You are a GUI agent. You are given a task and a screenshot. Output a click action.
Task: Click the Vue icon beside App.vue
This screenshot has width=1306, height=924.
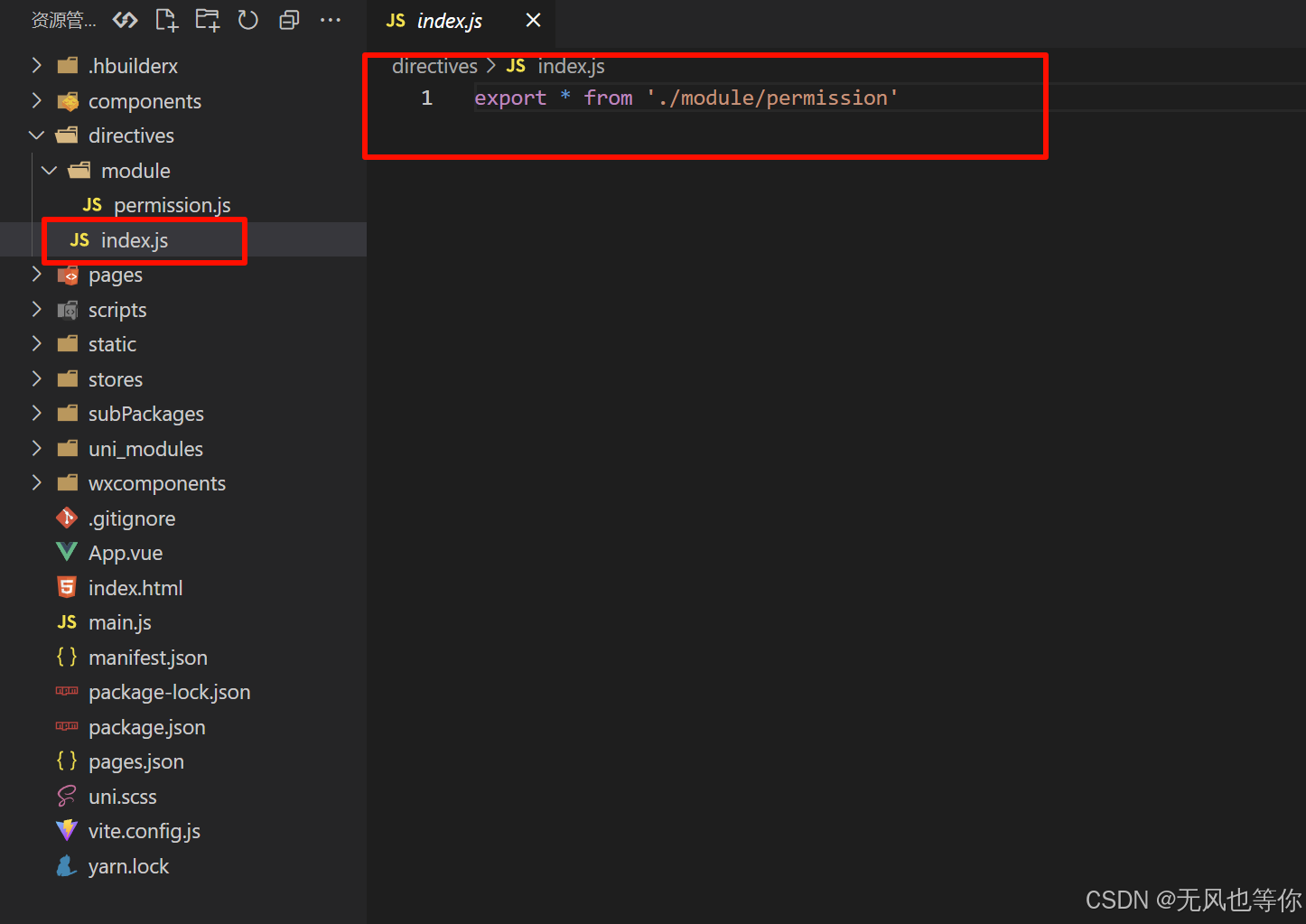point(67,552)
